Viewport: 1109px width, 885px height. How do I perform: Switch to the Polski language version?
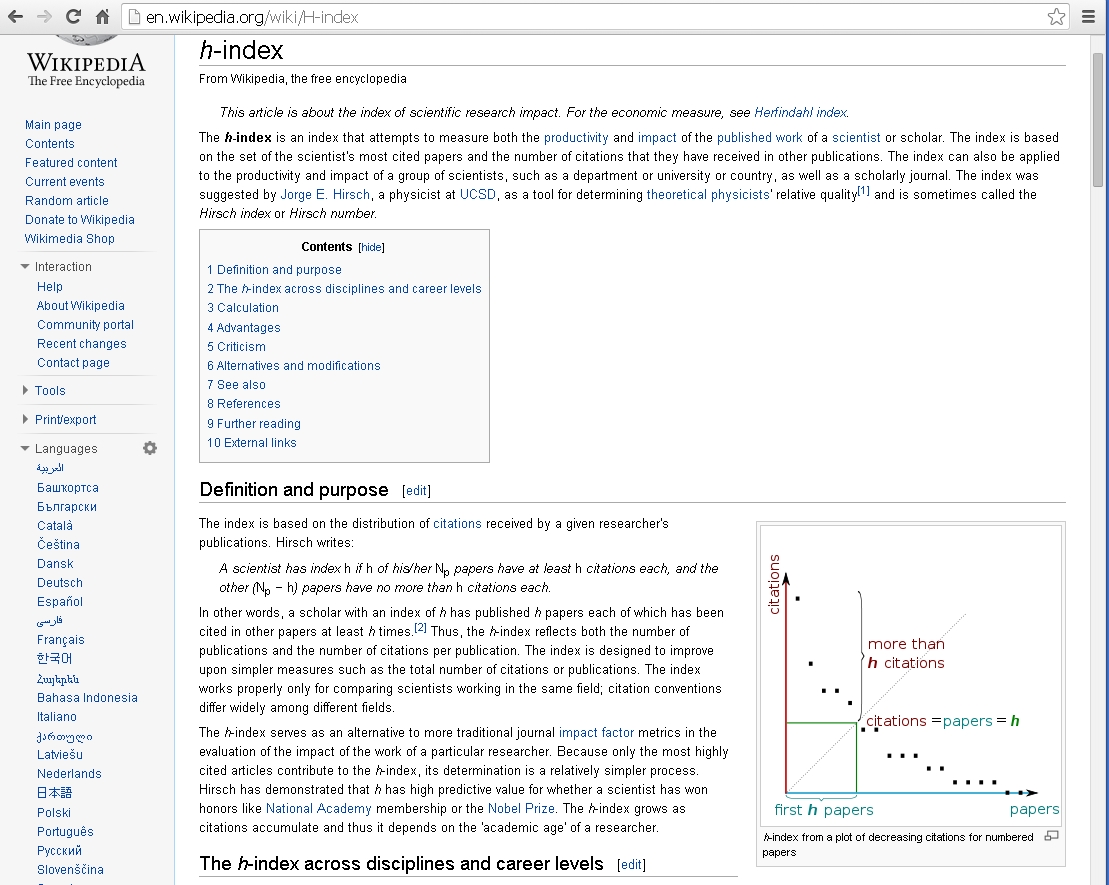point(54,813)
